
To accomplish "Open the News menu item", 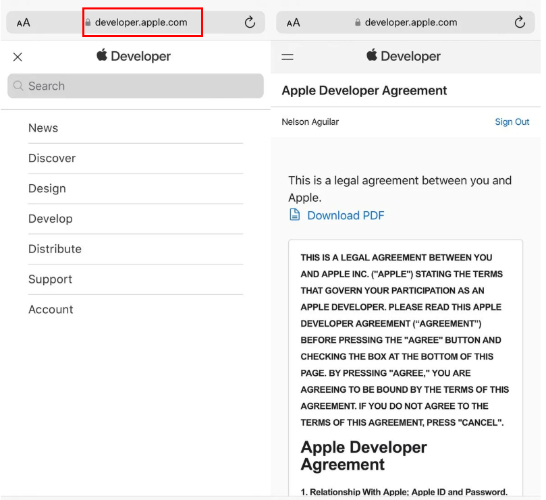I will click(135, 128).
